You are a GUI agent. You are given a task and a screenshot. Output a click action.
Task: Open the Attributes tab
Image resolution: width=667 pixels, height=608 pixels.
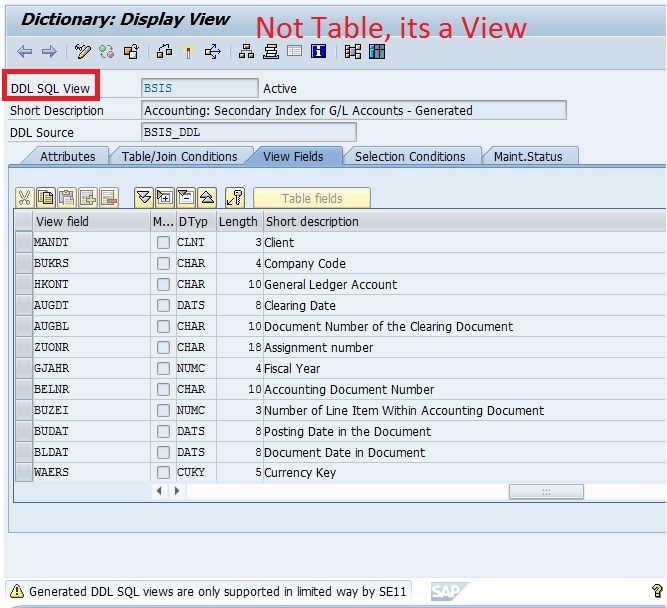click(x=68, y=157)
